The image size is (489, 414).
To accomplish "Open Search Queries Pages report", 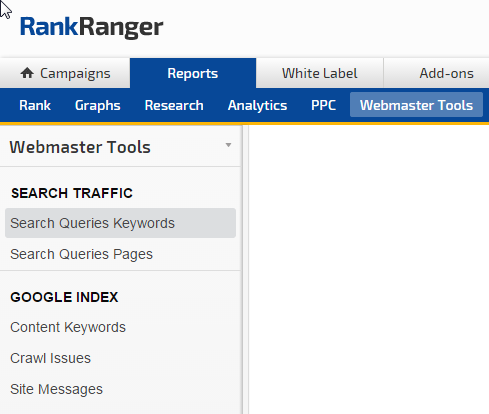I will pos(81,254).
